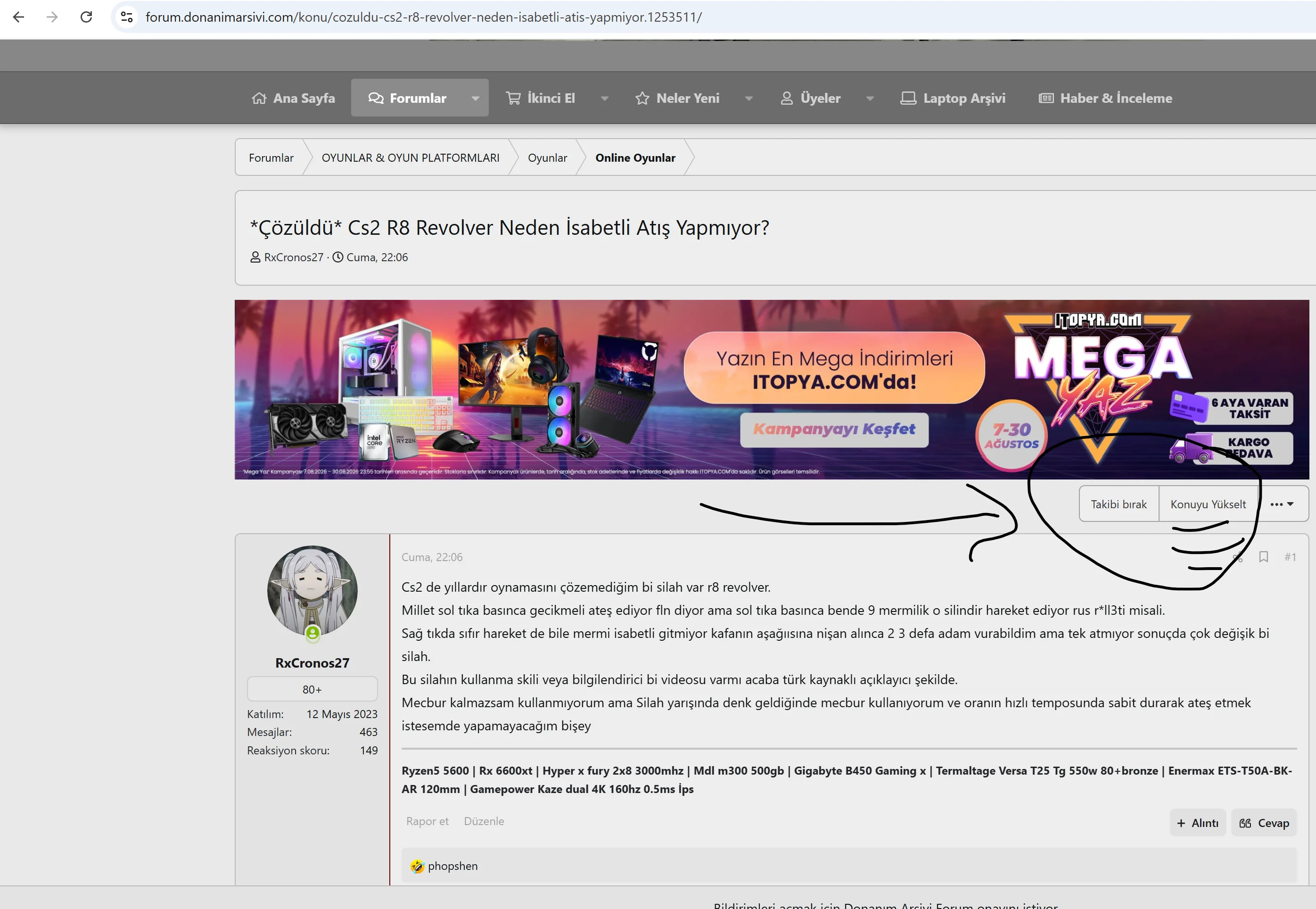Click the phopshen reaction emoji icon
1316x909 pixels.
click(418, 866)
